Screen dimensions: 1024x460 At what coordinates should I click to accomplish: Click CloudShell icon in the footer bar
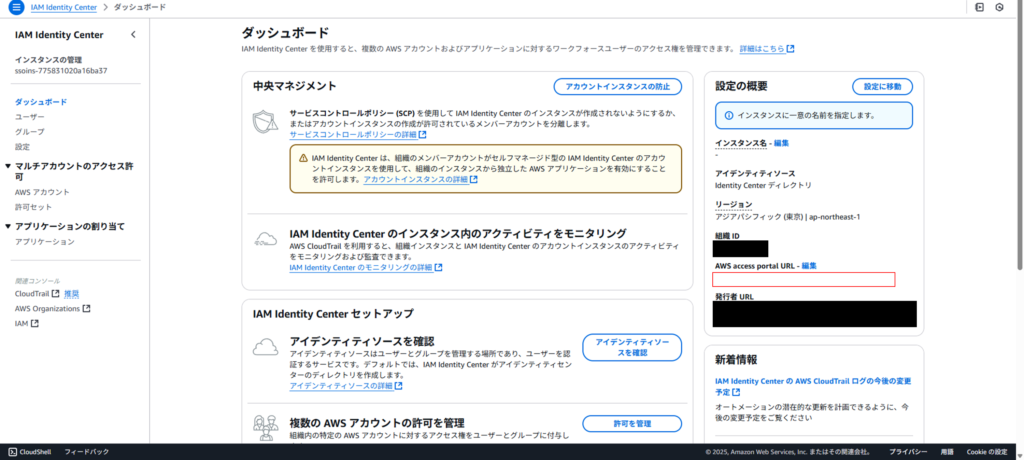(12, 452)
